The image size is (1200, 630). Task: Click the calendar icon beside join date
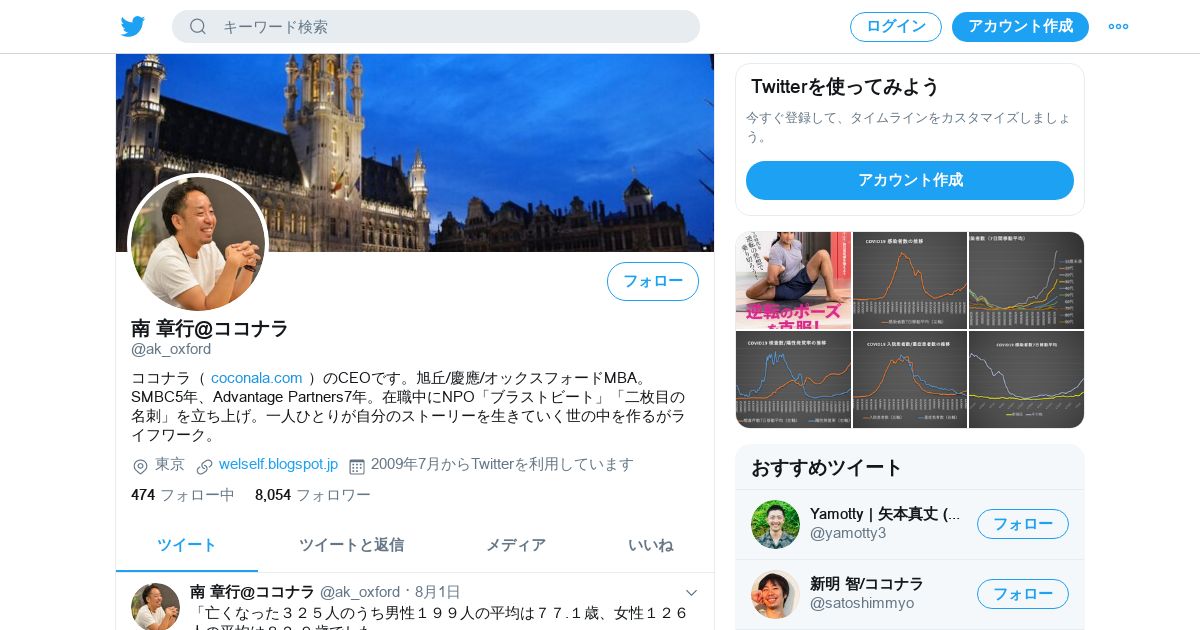[x=357, y=466]
